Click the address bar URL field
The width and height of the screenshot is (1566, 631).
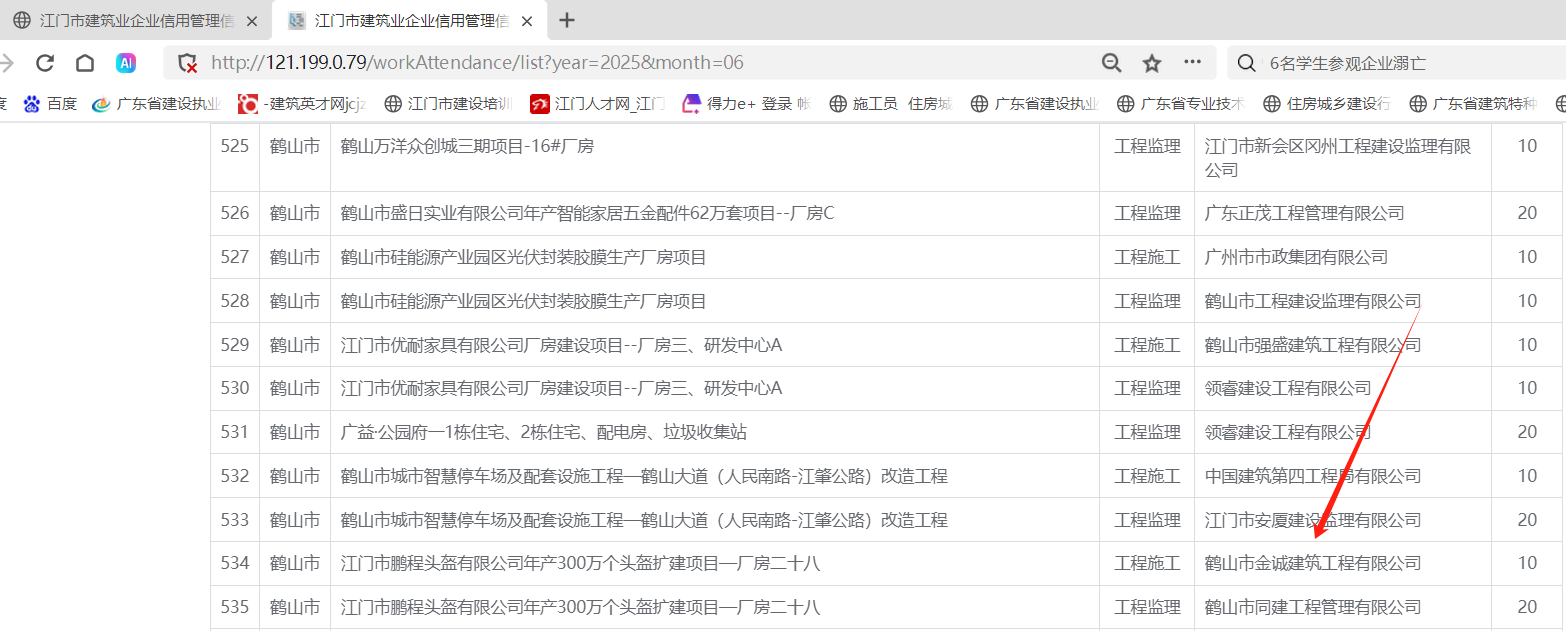point(640,63)
